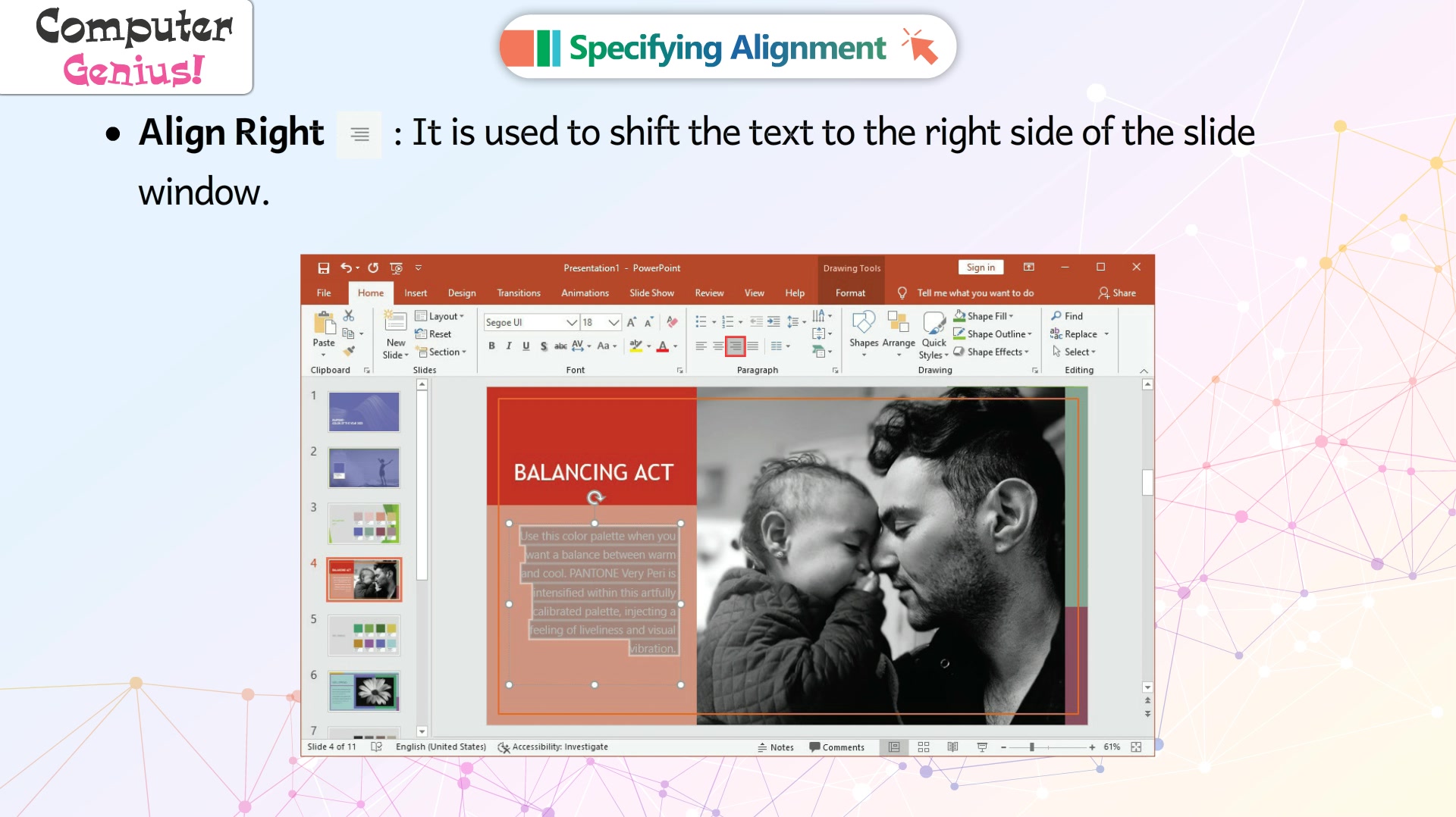The width and height of the screenshot is (1456, 817).
Task: Toggle the highlighted Align Right button
Action: (x=736, y=346)
